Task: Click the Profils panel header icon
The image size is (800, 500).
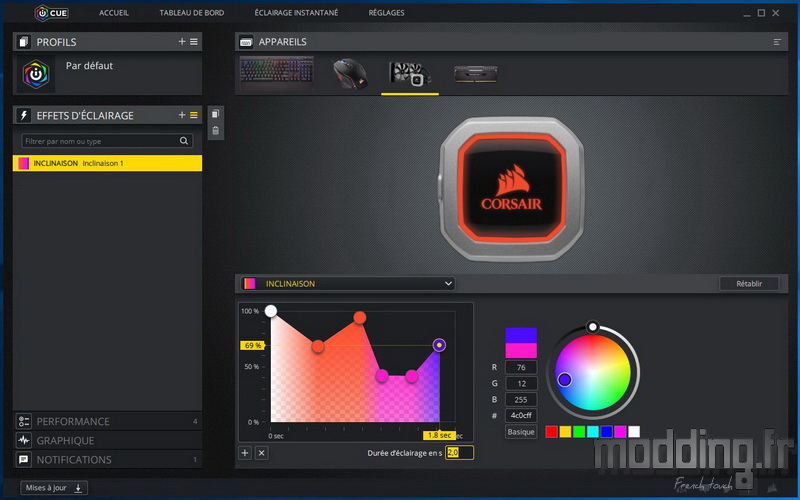Action: pos(23,42)
